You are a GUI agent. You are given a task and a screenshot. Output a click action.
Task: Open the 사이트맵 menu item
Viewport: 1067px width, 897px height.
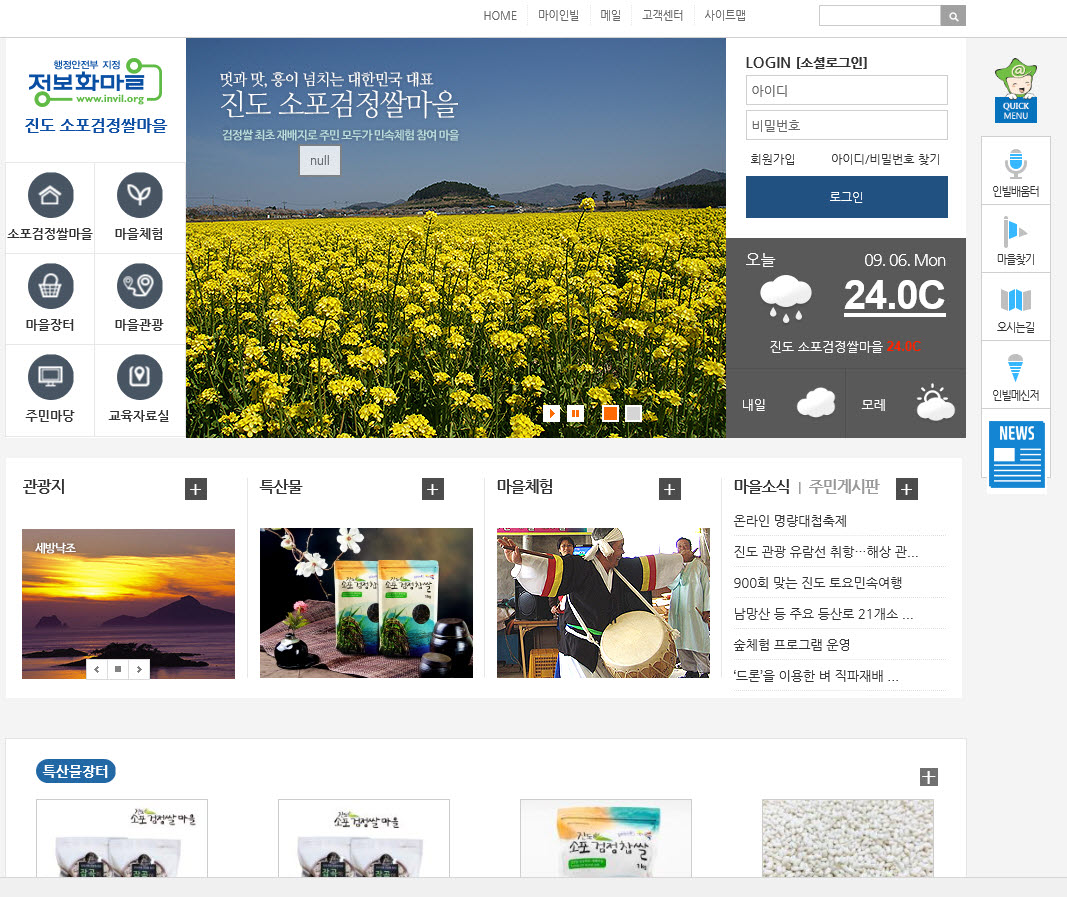click(x=724, y=15)
